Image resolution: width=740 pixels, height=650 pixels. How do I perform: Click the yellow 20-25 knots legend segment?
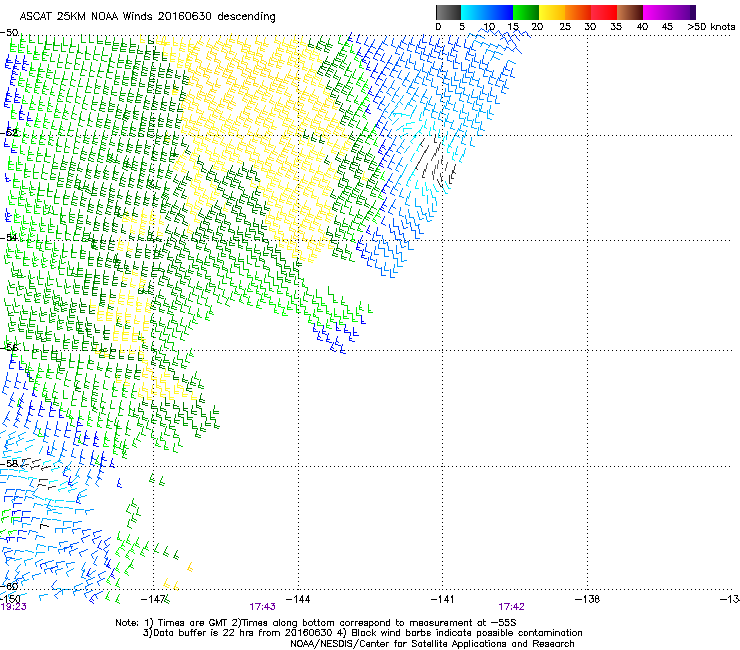(x=552, y=12)
